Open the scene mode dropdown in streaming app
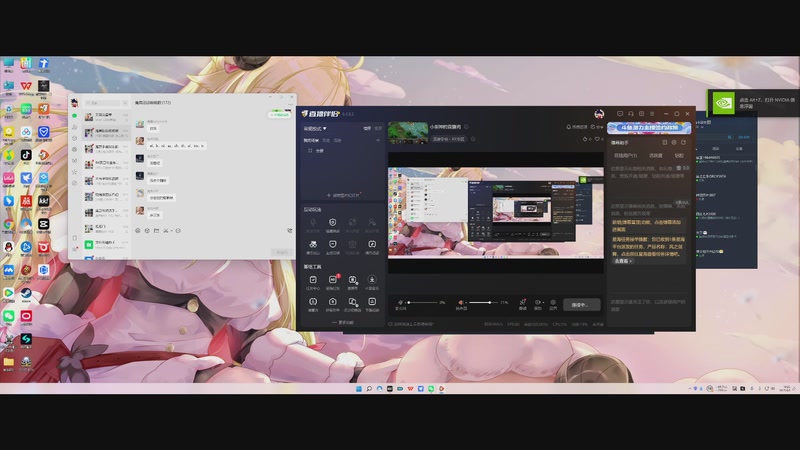This screenshot has width=800, height=450. [315, 128]
